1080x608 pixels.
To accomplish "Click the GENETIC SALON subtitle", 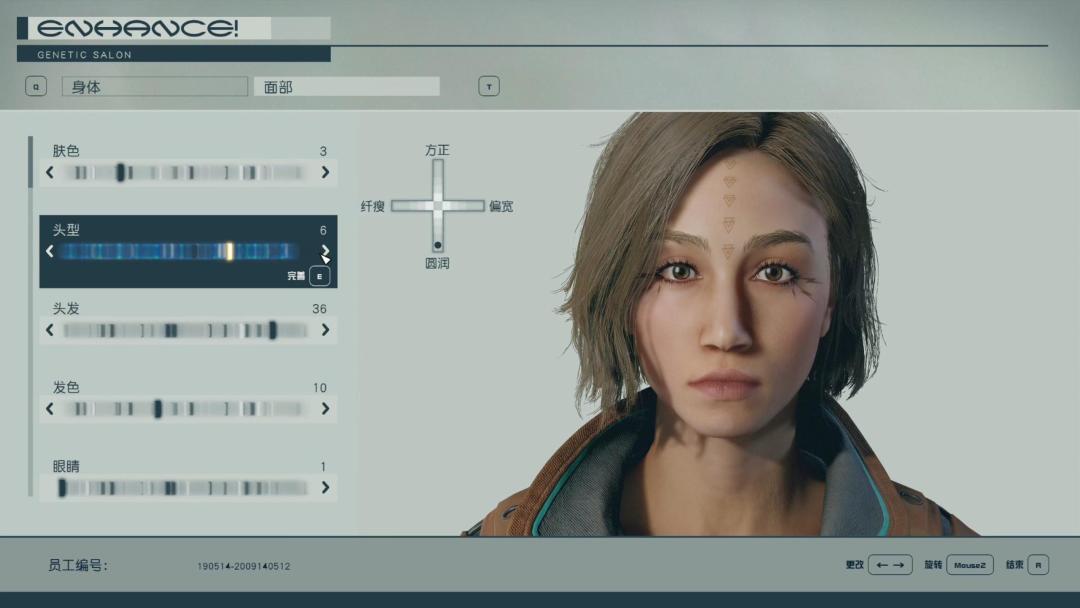I will (x=85, y=54).
